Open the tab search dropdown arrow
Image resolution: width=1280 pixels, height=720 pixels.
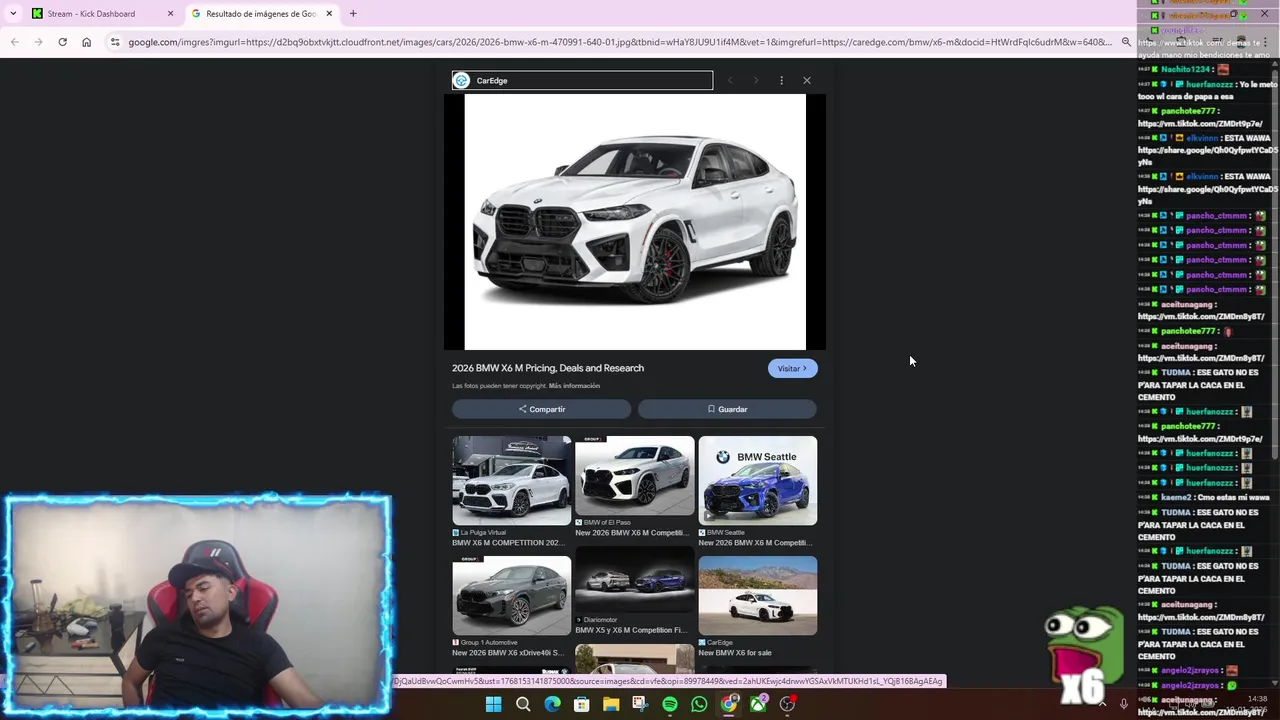tap(12, 14)
